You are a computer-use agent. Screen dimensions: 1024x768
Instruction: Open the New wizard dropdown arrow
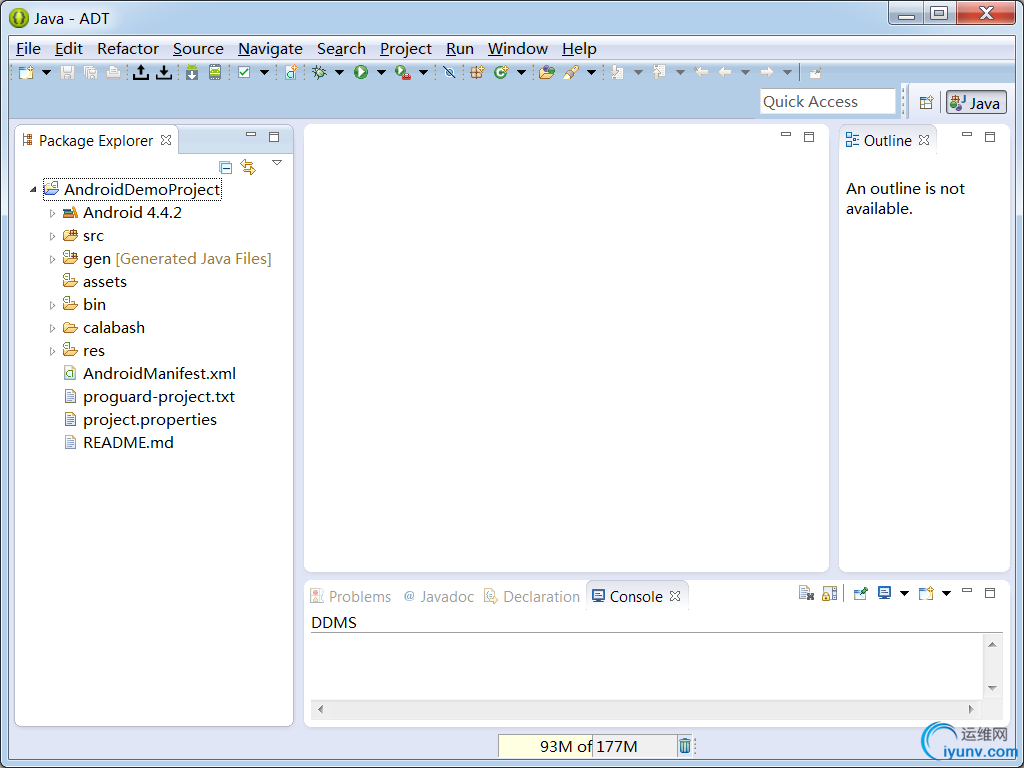pos(46,72)
